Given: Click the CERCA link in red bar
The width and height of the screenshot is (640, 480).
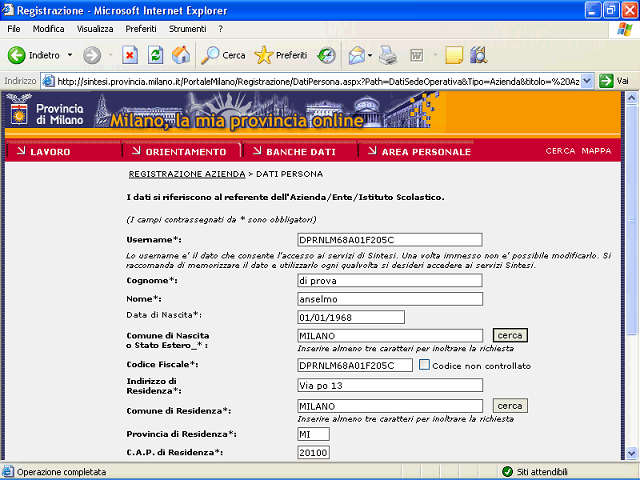Looking at the screenshot, I should point(560,151).
